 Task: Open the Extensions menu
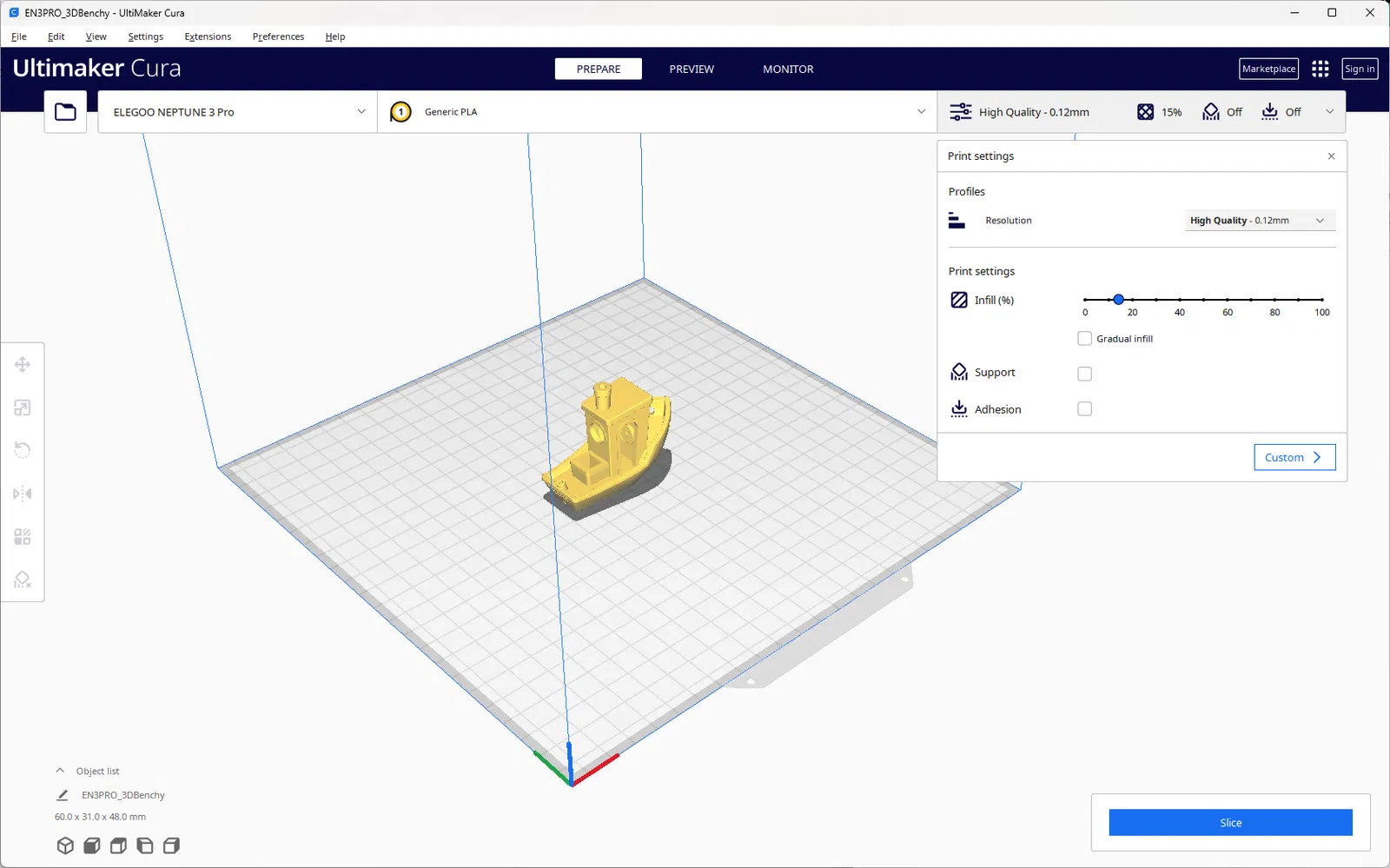pyautogui.click(x=208, y=36)
